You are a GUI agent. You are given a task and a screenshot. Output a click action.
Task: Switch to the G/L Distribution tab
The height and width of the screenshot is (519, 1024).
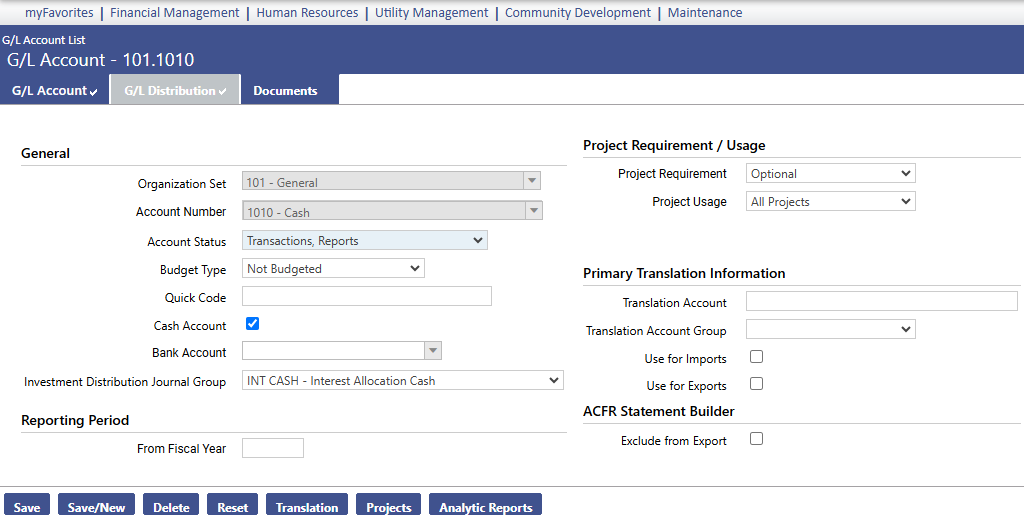pos(175,90)
